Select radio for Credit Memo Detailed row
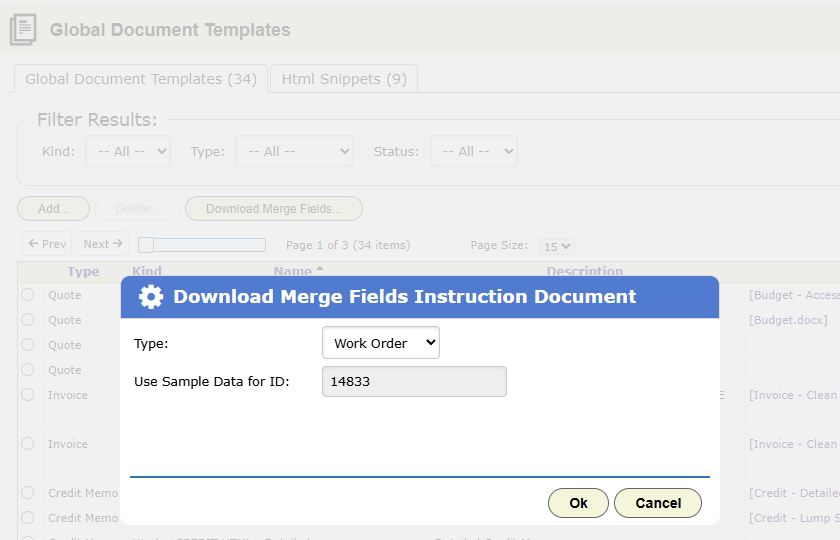 tap(28, 493)
